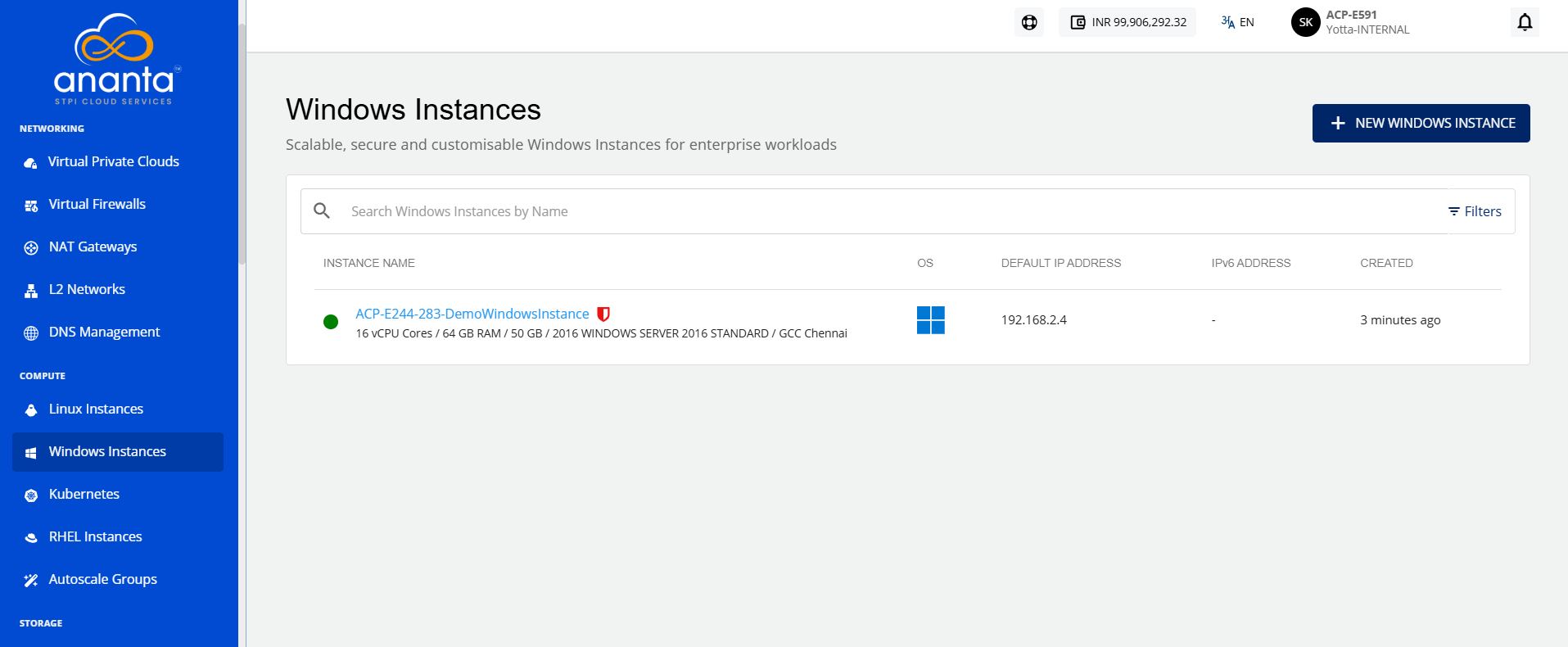Click the Windows OS logo in the row
1568x647 pixels.
pos(931,320)
